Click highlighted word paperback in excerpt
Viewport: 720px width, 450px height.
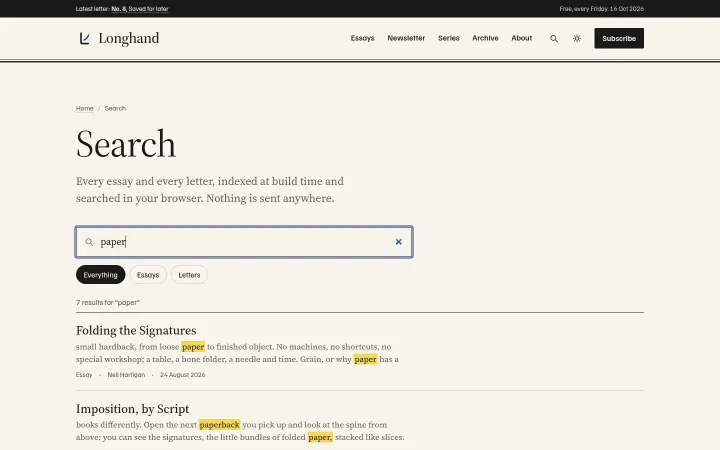(219, 425)
